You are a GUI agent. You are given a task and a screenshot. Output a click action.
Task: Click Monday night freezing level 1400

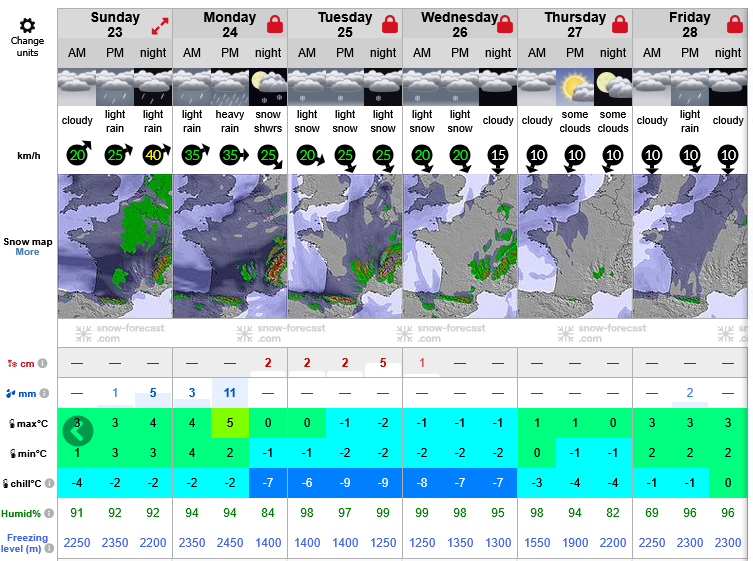point(268,543)
